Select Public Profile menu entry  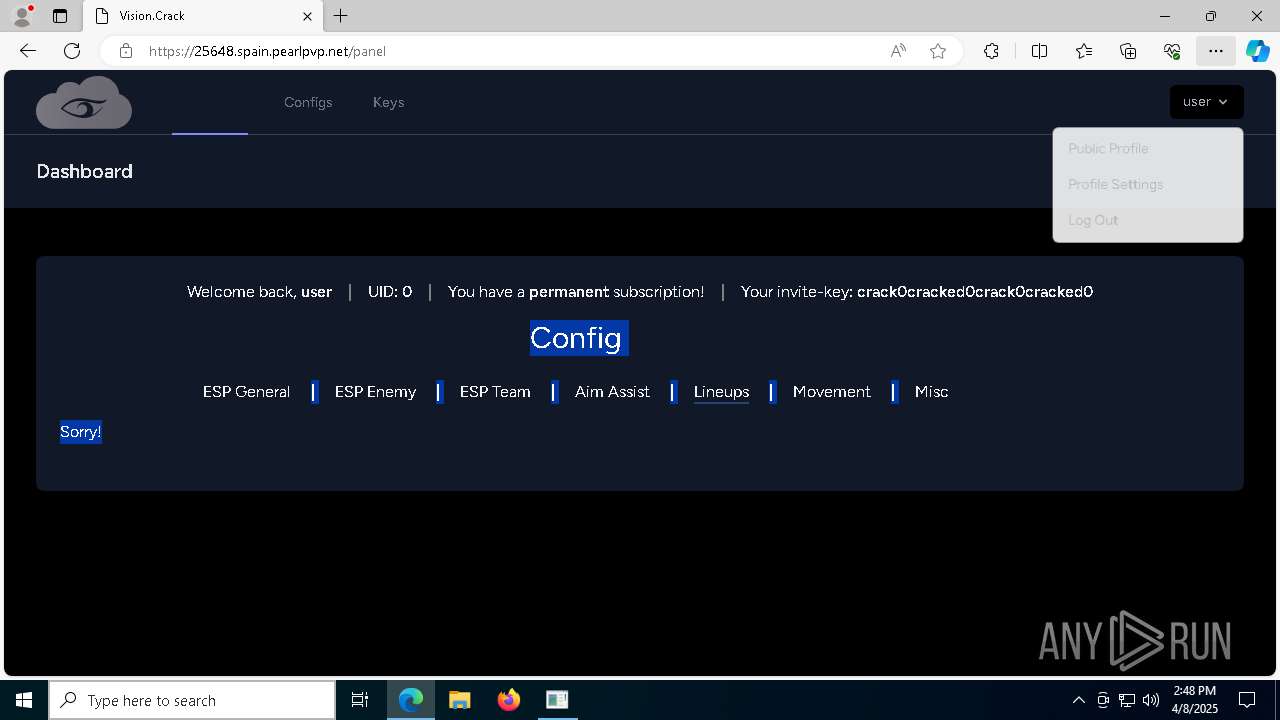click(x=1147, y=148)
